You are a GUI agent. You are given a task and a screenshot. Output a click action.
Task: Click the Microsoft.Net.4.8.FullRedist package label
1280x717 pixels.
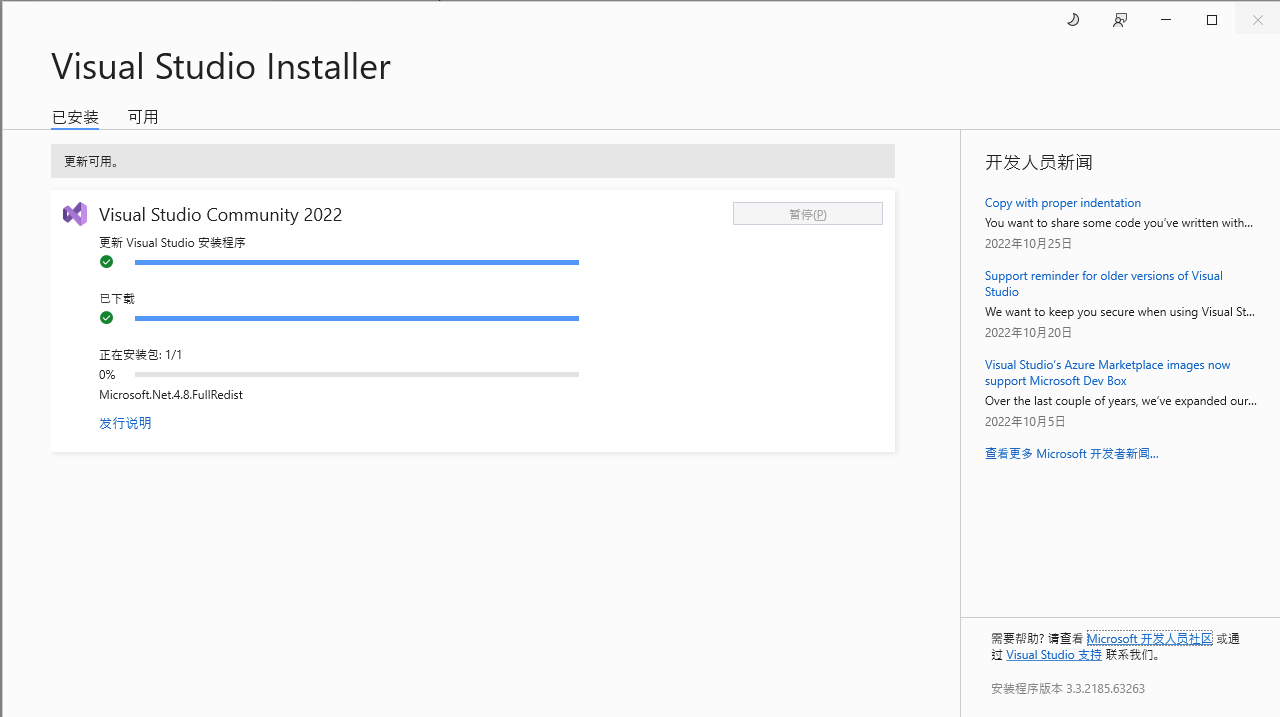[170, 394]
